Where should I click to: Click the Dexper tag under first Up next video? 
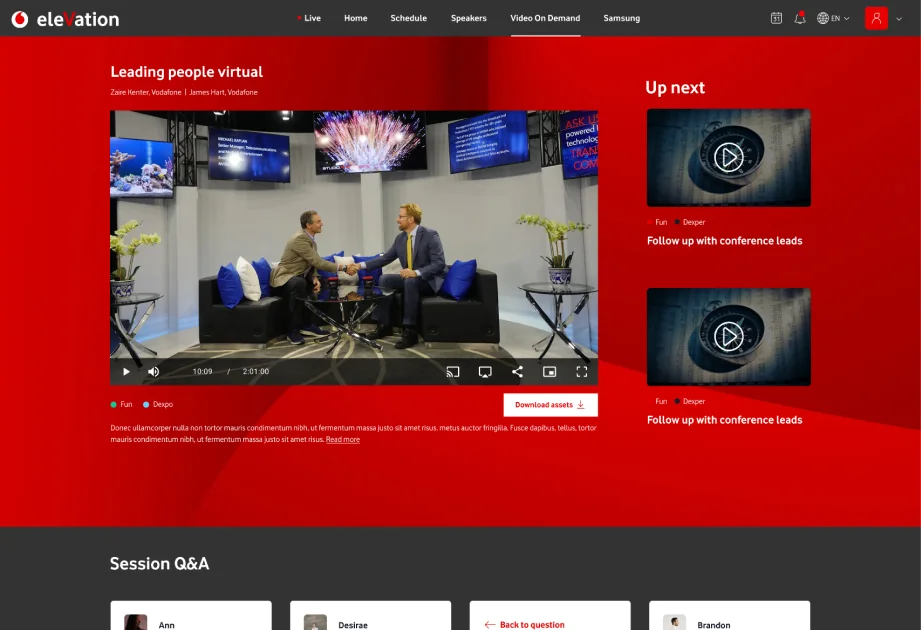tap(690, 222)
